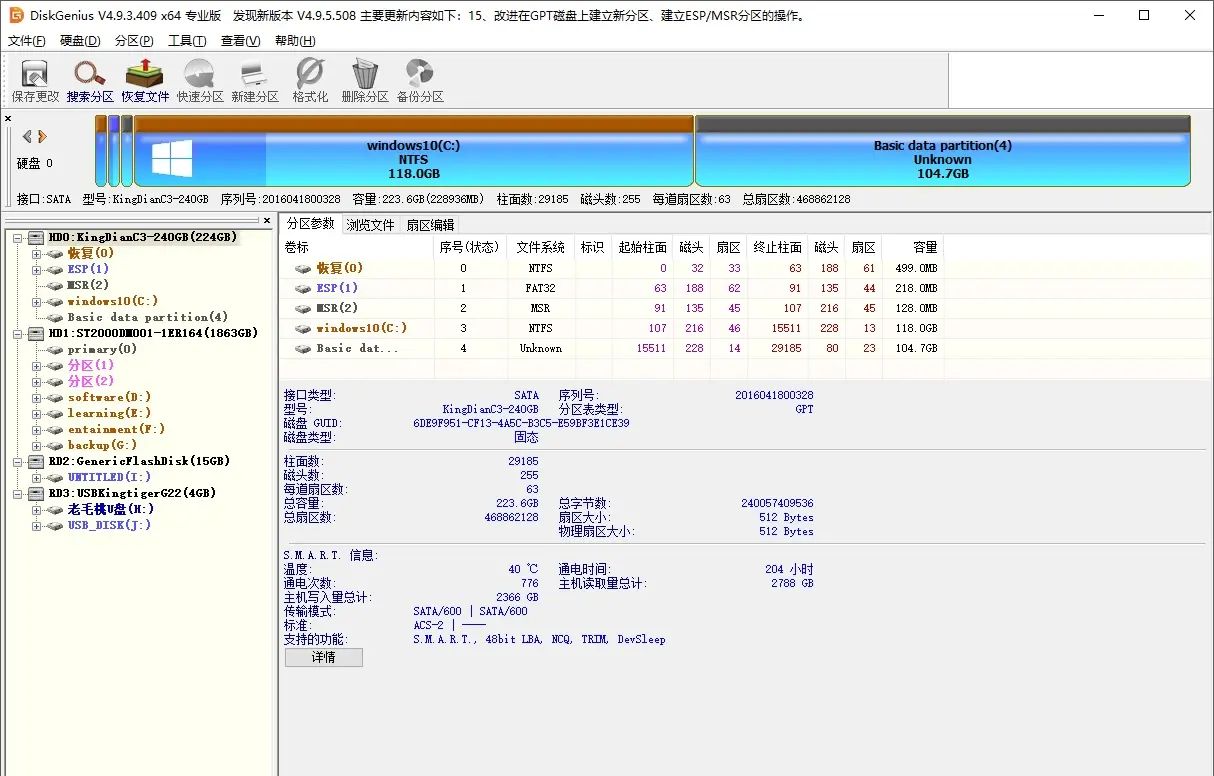This screenshot has width=1214, height=776.
Task: Launch 快速分区 (Quick Partition) from the toolbar
Action: [198, 80]
